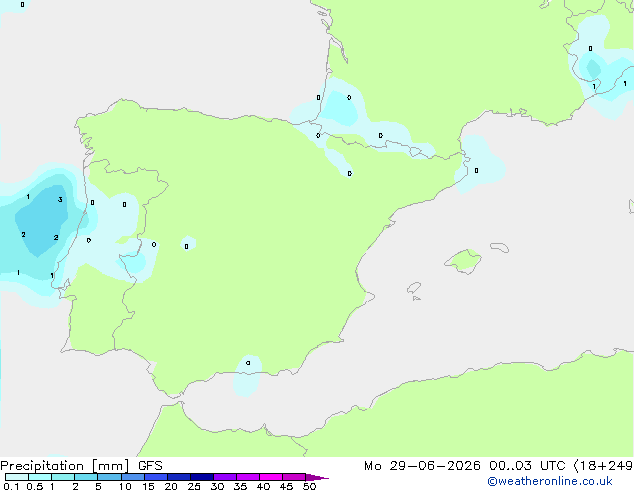Click the Mallorca island on the map
634x490 pixels.
pos(464,261)
